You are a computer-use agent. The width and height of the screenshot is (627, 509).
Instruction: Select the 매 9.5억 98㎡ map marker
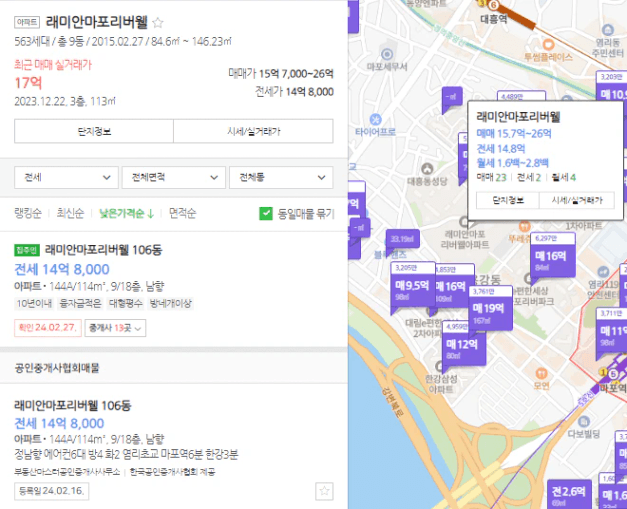click(x=413, y=287)
